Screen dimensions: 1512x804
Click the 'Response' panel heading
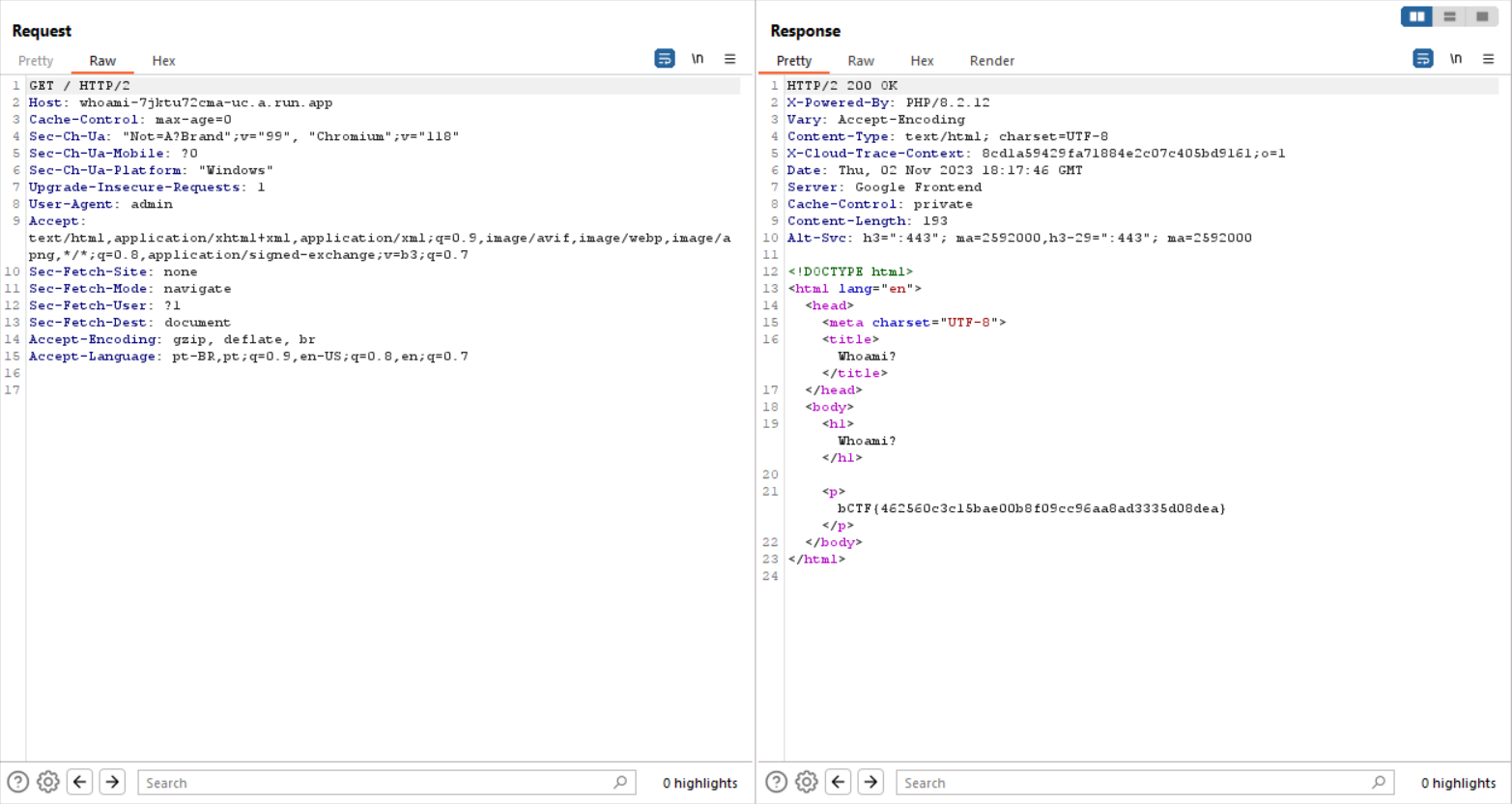pyautogui.click(x=805, y=31)
